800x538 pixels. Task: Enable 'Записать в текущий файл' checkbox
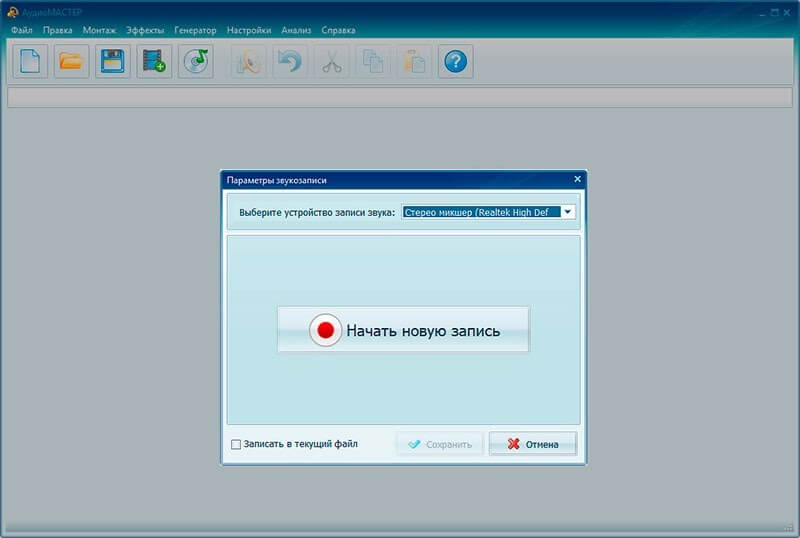[236, 445]
